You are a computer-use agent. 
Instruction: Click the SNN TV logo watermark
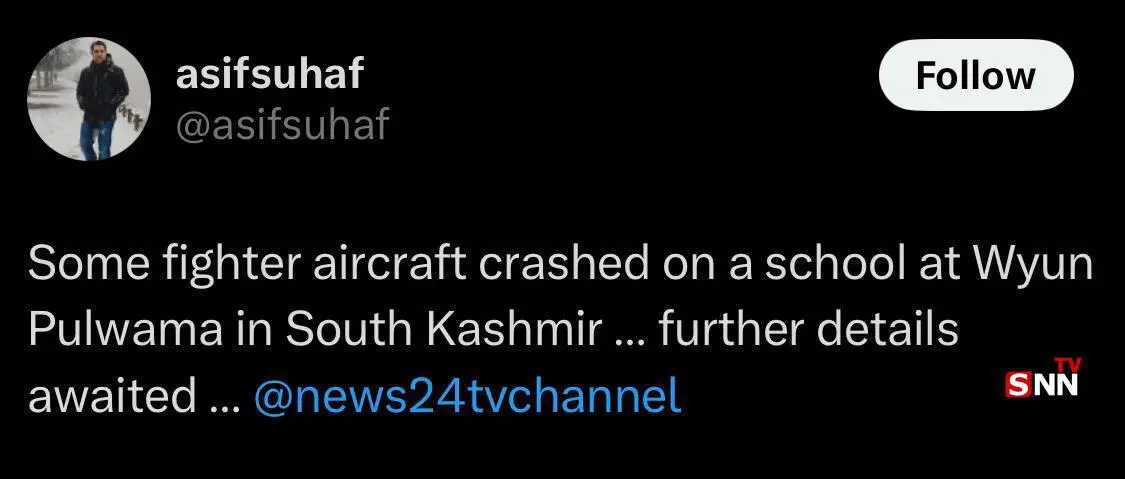tap(1044, 379)
